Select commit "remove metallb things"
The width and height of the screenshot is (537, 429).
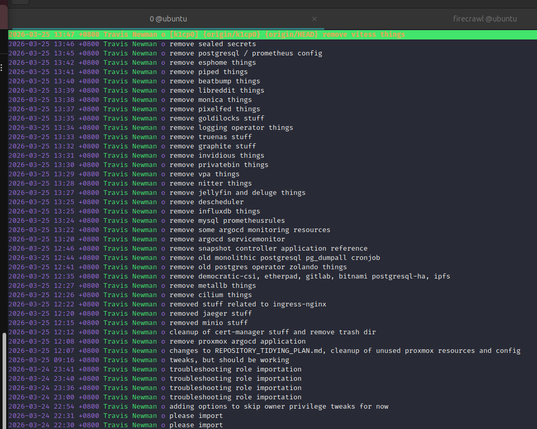click(273, 286)
